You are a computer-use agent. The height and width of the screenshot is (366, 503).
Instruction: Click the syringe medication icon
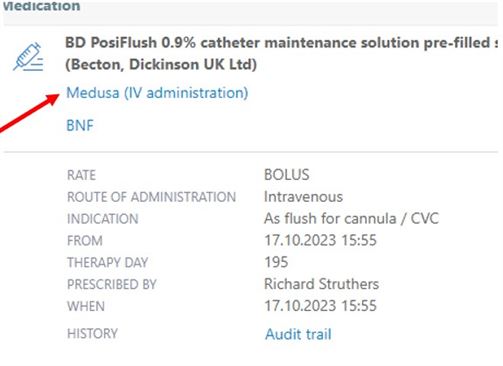click(28, 57)
